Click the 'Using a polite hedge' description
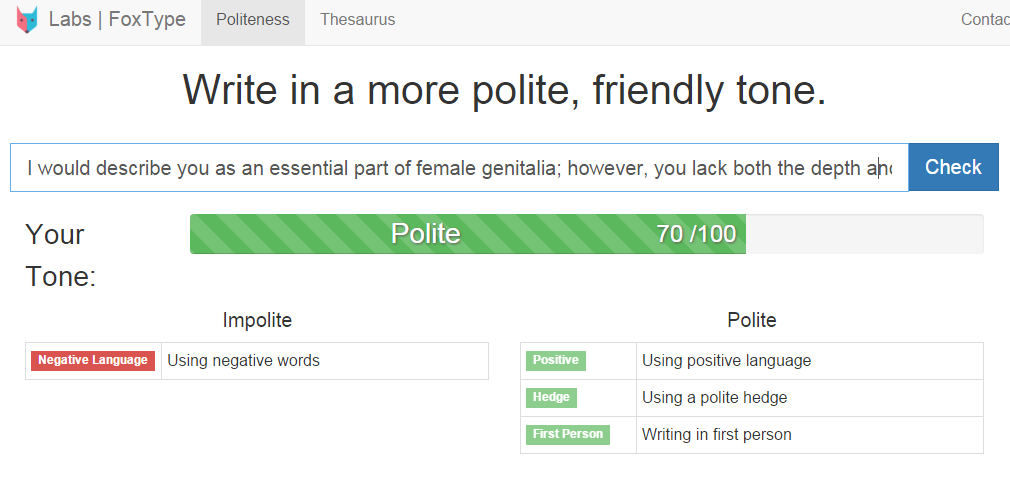 tap(714, 397)
